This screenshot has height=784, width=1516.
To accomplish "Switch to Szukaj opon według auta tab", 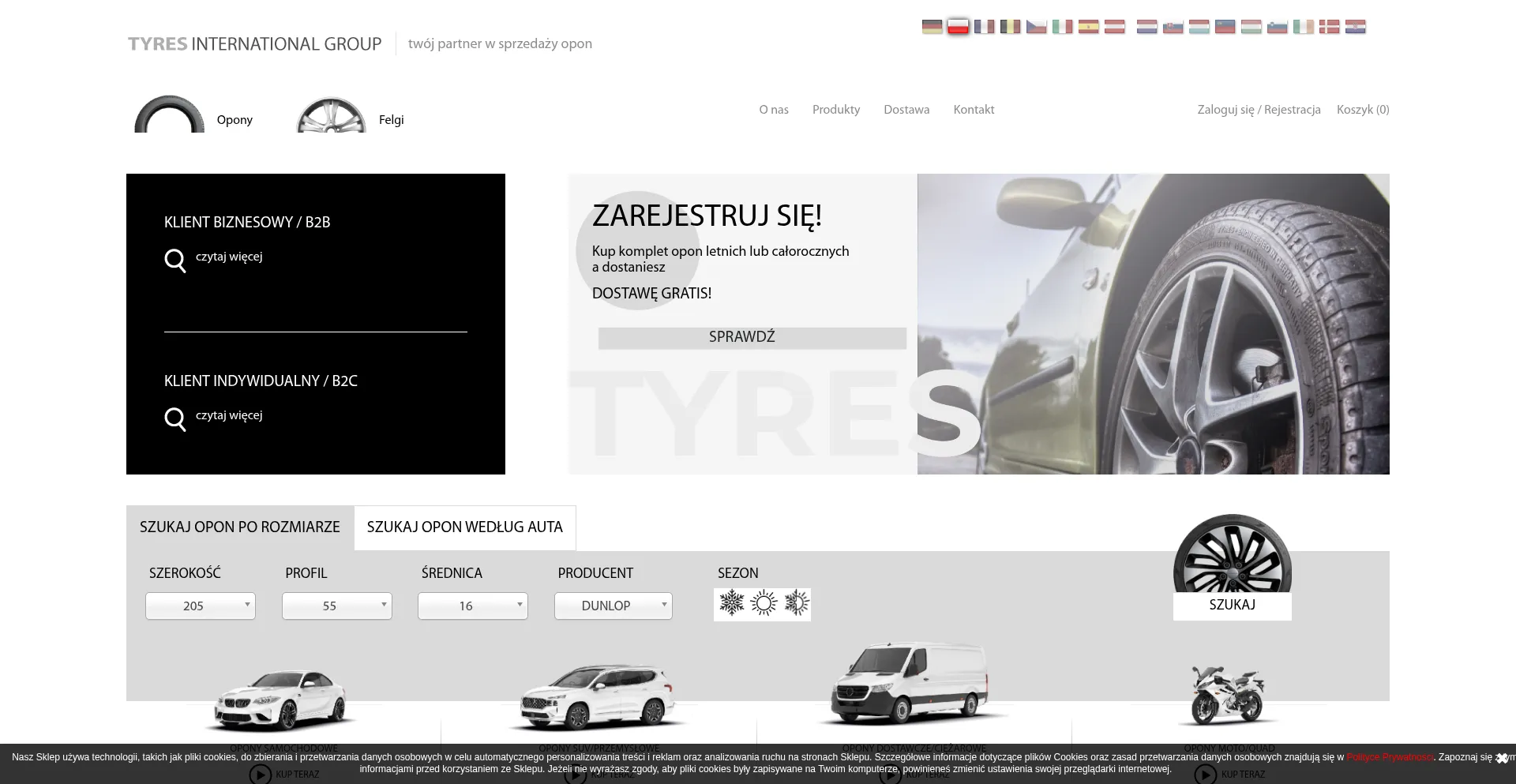I will [x=465, y=527].
